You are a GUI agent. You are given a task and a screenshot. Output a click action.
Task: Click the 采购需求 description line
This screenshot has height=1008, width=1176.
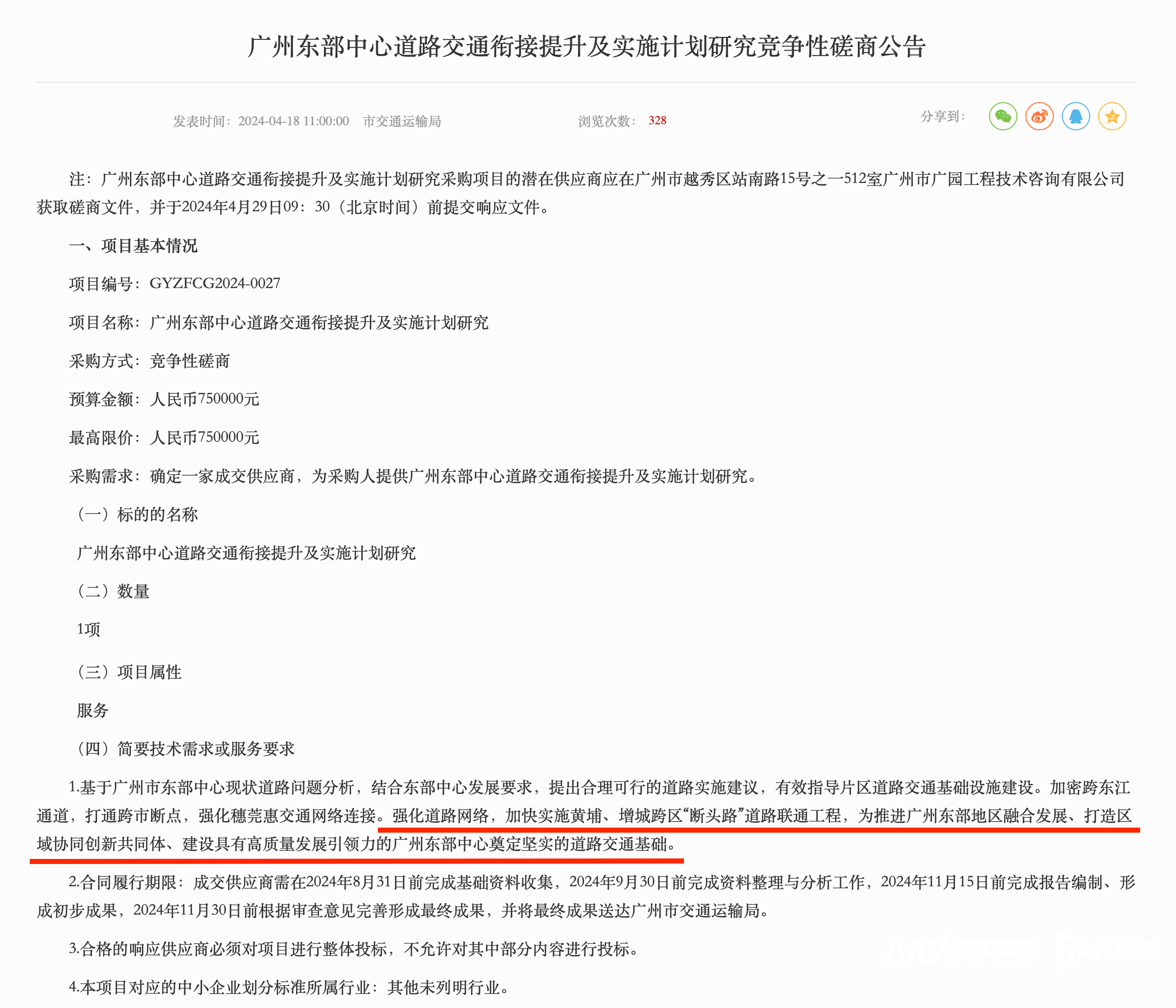[x=414, y=476]
